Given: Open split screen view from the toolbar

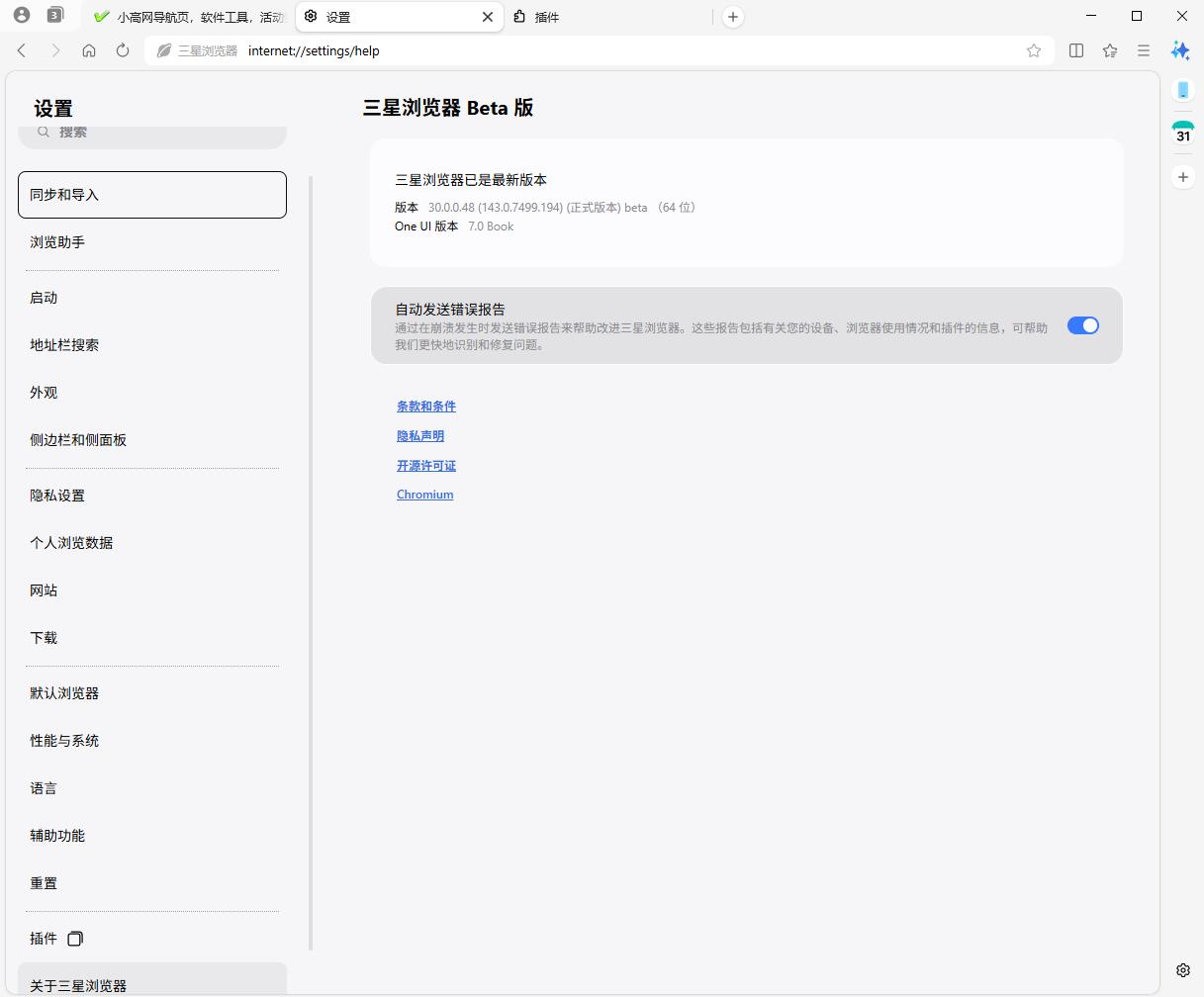Looking at the screenshot, I should [1075, 50].
